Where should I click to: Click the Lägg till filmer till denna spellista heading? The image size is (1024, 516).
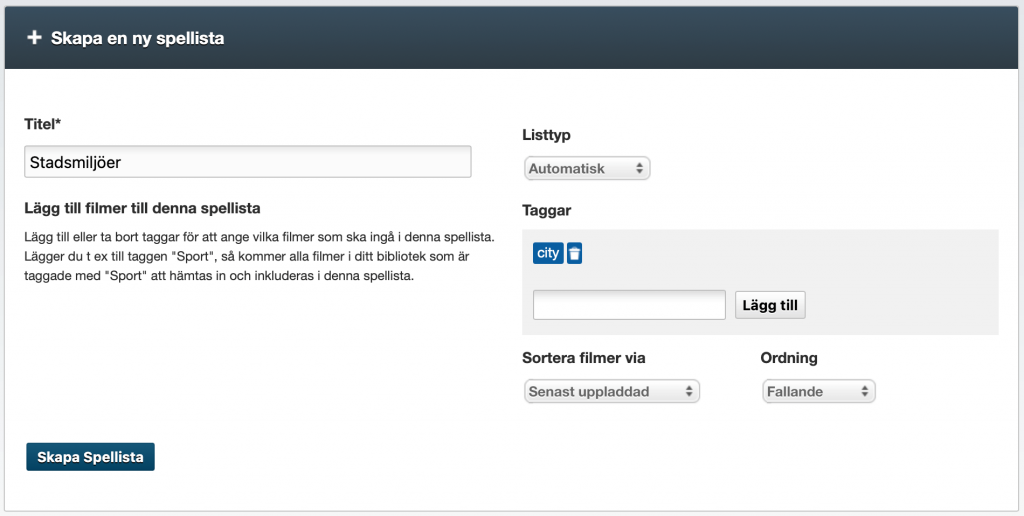142,208
